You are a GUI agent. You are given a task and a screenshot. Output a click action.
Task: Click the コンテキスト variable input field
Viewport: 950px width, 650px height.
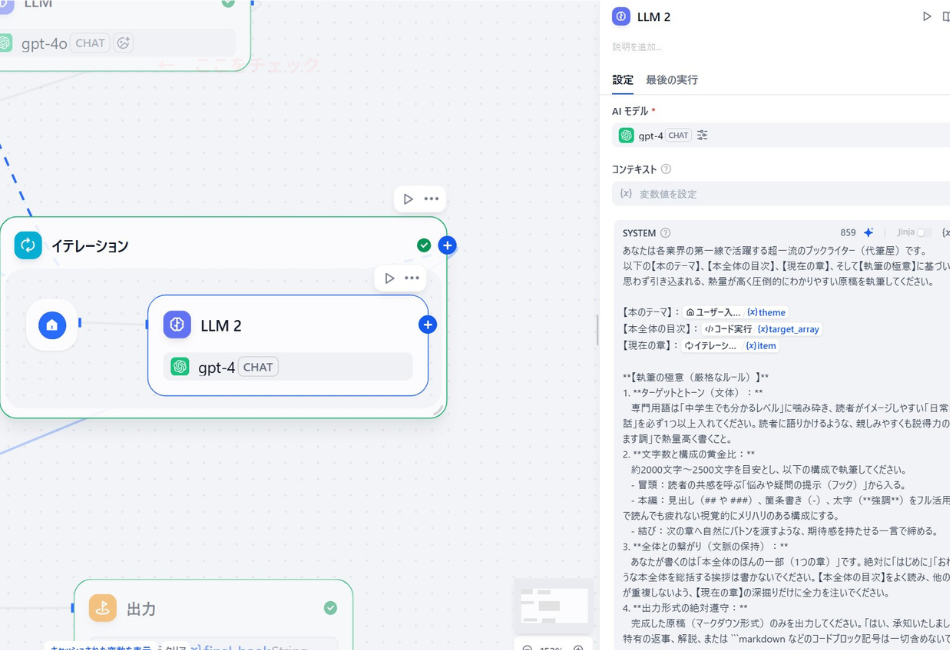(780, 193)
